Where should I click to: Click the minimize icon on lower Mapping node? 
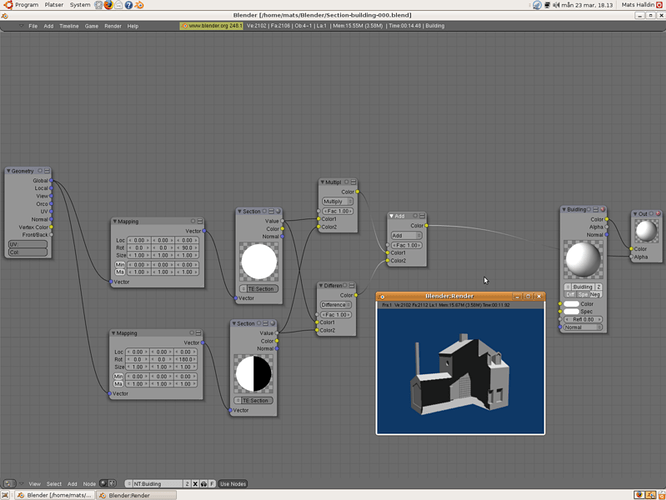pyautogui.click(x=198, y=333)
